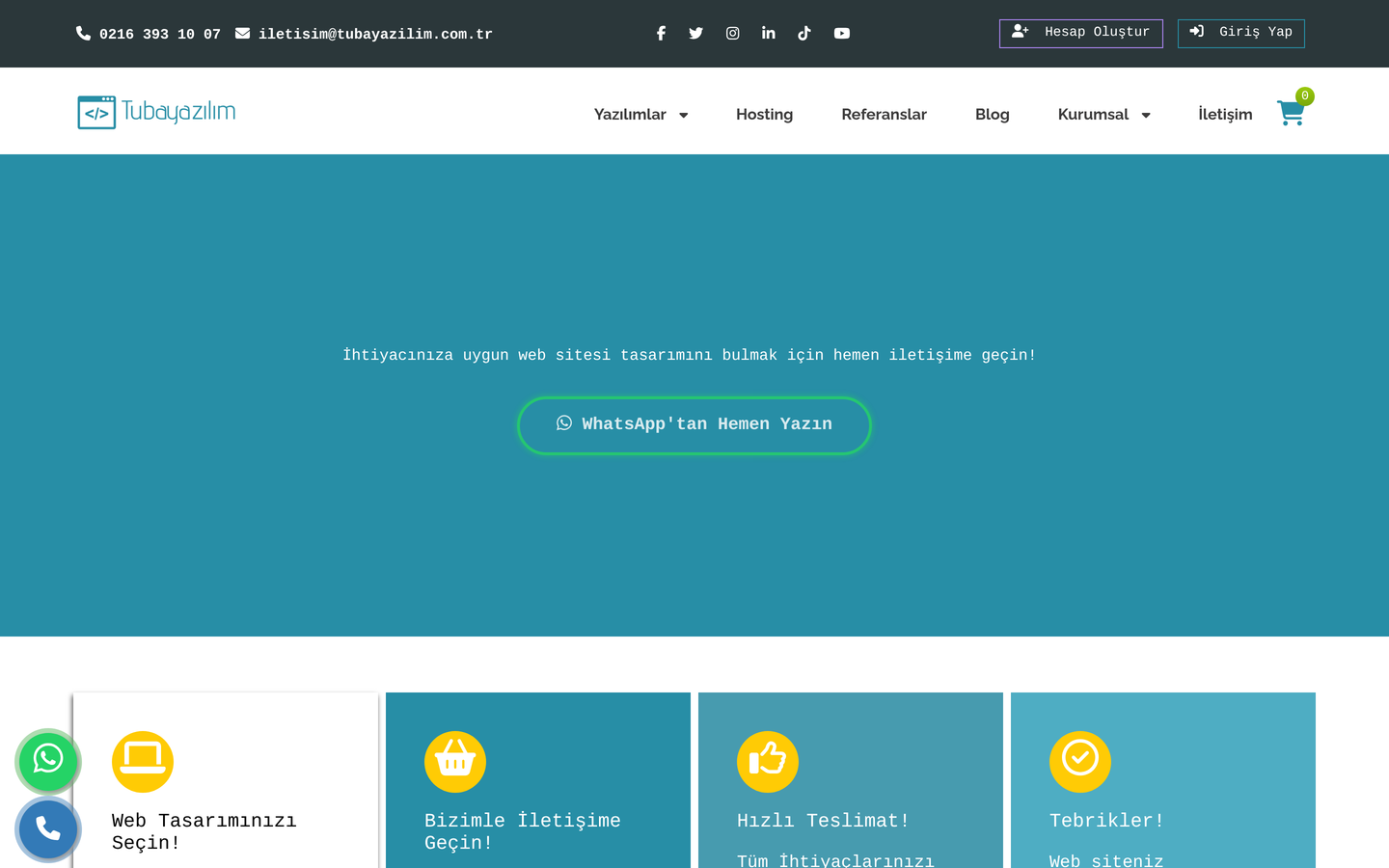Expand the Yazılımlar dropdown arrow
1389x868 pixels.
(683, 115)
